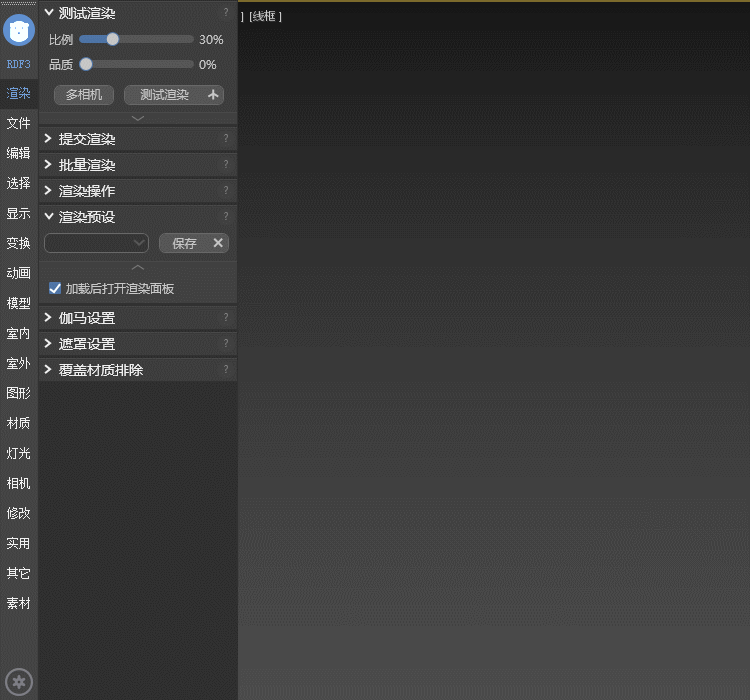Open the 其它 sidebar tab
The image size is (750, 700).
click(19, 573)
